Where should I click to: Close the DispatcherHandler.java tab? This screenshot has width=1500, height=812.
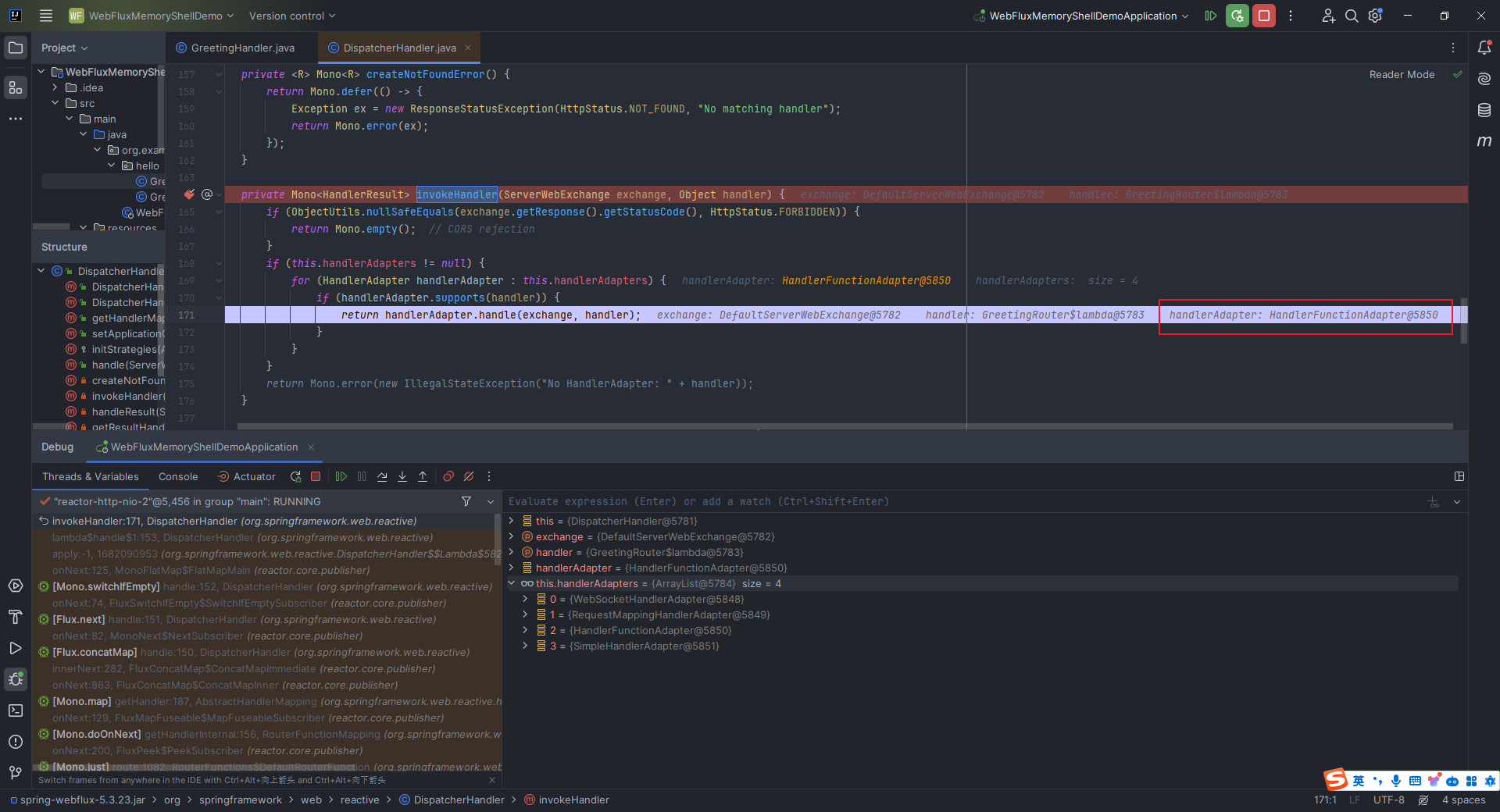point(468,48)
